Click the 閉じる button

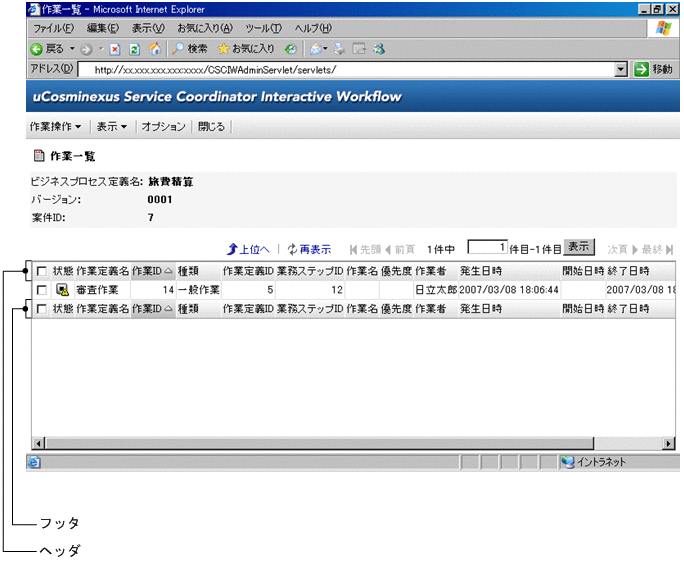coord(212,126)
